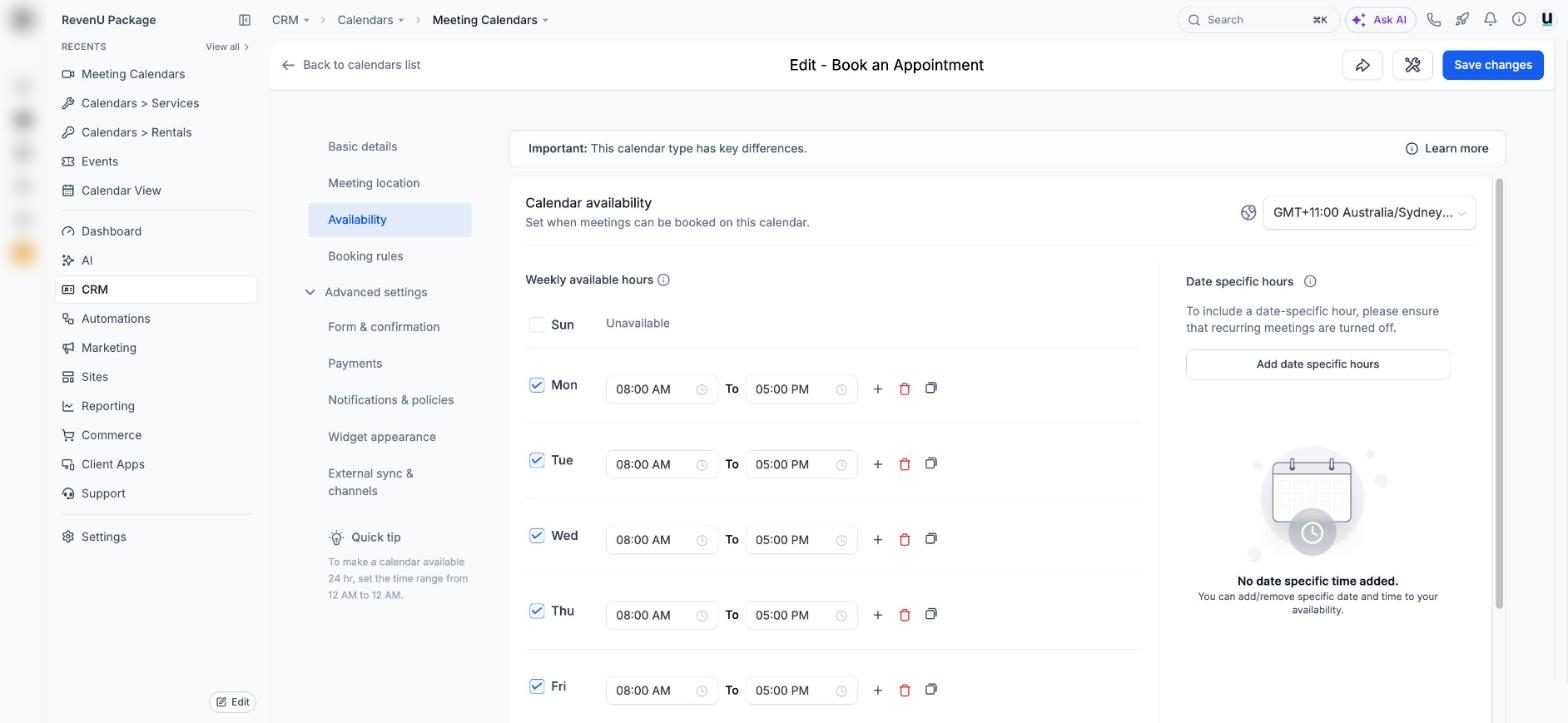Uncheck the Tue availability checkbox
The width and height of the screenshot is (1568, 723).
point(537,460)
